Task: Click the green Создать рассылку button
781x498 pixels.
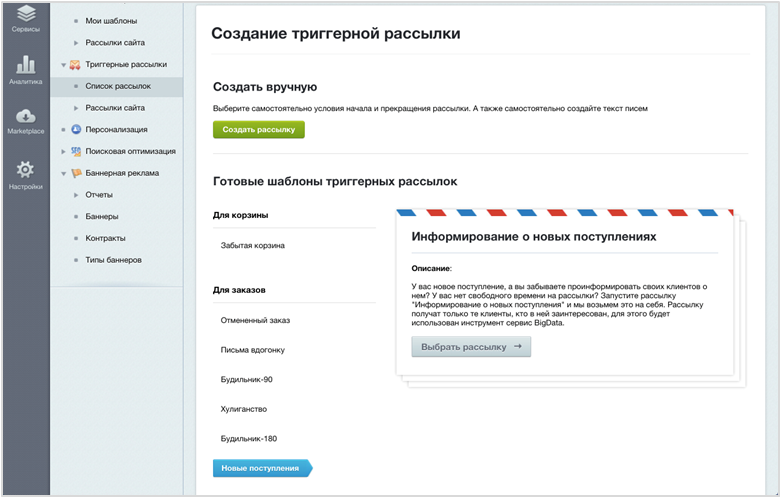Action: coord(259,129)
